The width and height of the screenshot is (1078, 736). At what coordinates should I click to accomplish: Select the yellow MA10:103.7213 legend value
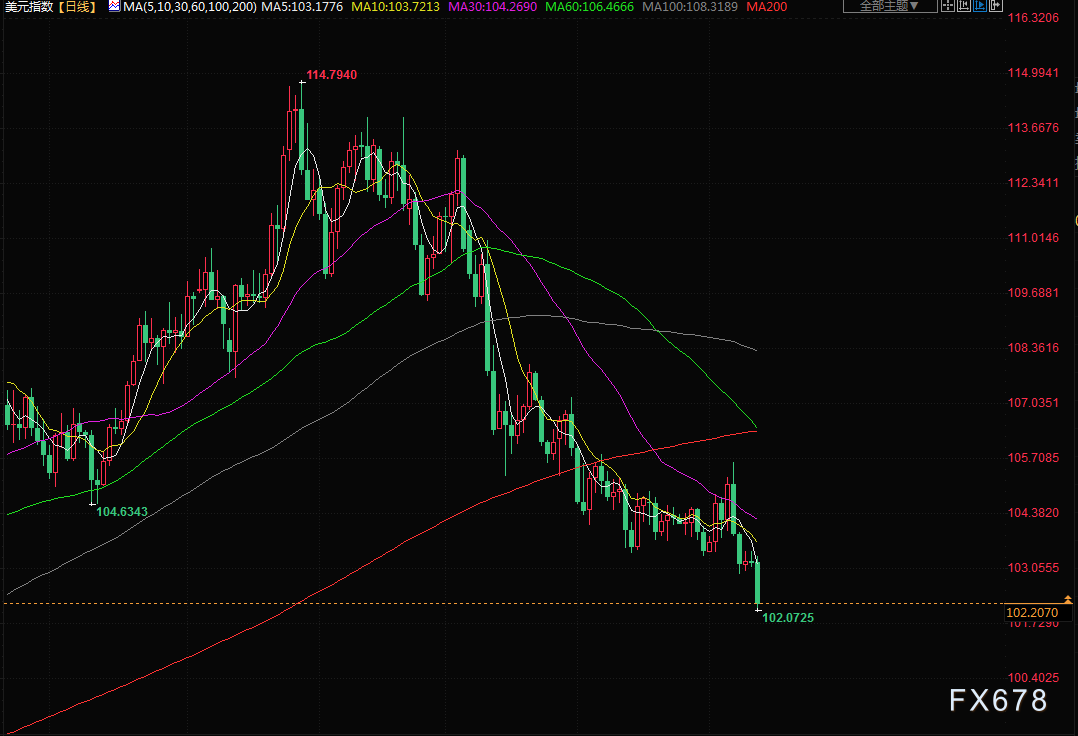pyautogui.click(x=395, y=7)
